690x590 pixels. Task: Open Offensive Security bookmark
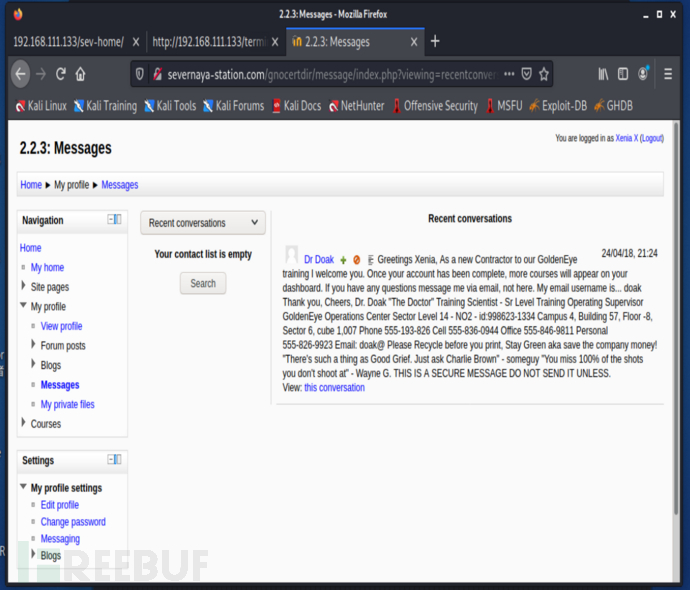click(x=435, y=106)
